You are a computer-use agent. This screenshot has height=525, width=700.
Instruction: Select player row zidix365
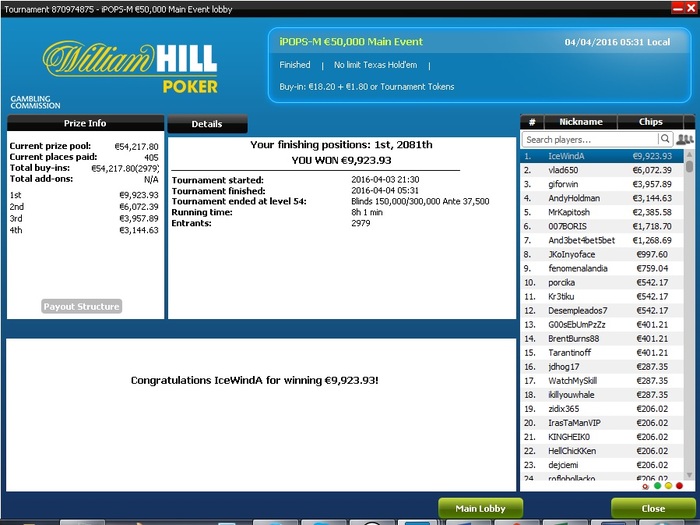(602, 409)
